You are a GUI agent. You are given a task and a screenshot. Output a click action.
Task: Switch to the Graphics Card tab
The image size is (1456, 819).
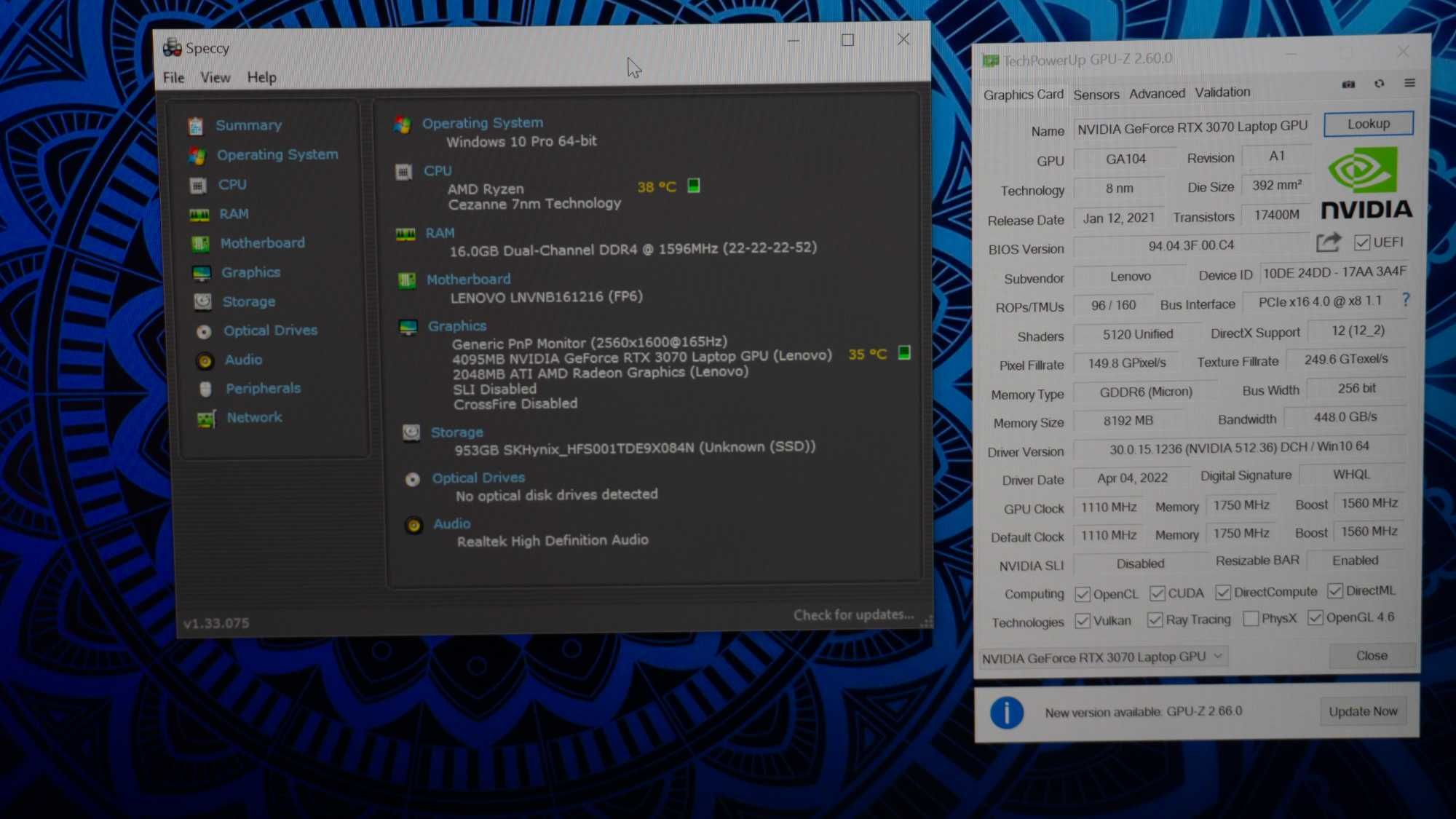[x=1023, y=95]
